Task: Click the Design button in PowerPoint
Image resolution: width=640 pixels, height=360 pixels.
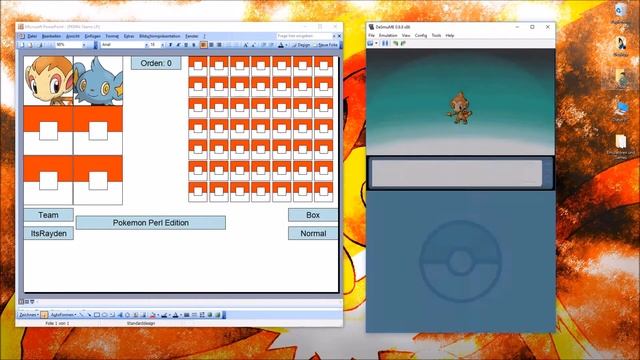Action: click(301, 45)
